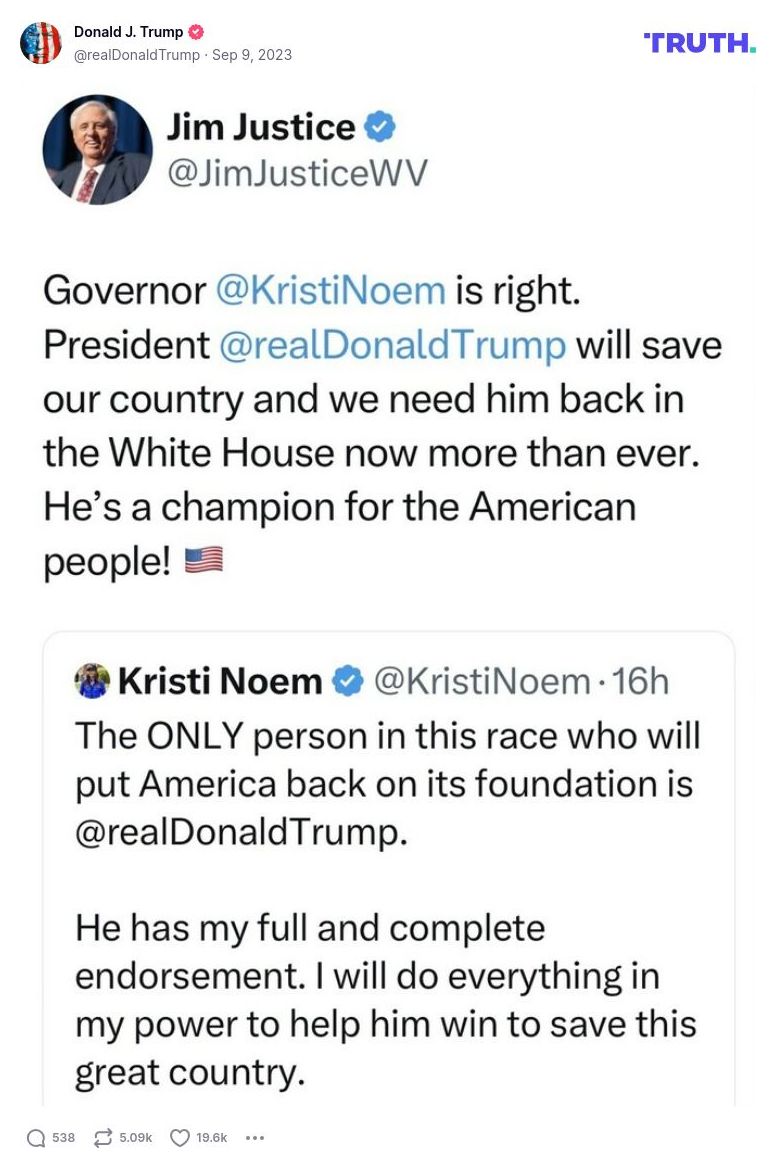The height and width of the screenshot is (1168, 777).
Task: Click the 5.09k ReTruths count
Action: (x=136, y=1138)
